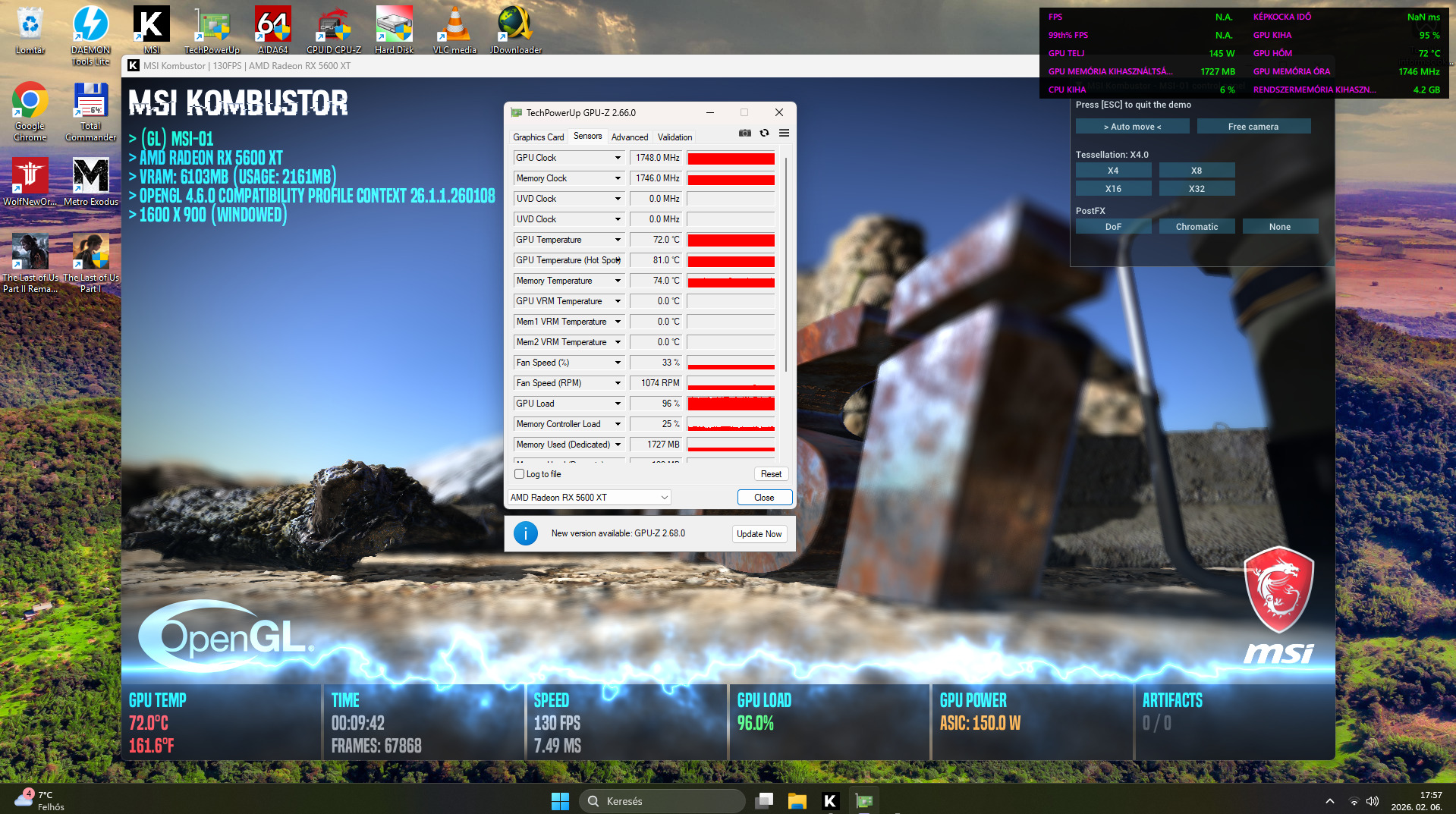This screenshot has width=1456, height=814.
Task: Open the Metro Exodus game shortcut
Action: 91,182
